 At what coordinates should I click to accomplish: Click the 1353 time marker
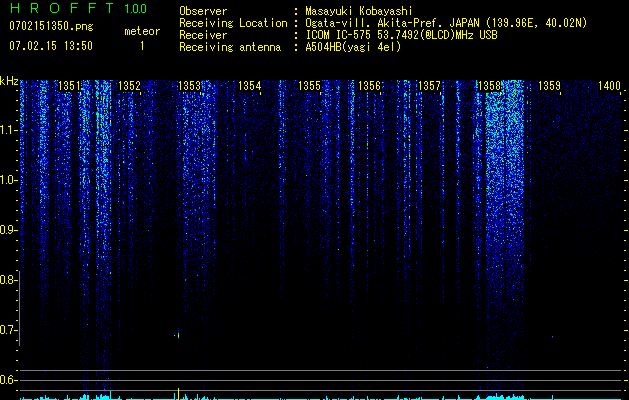pos(189,85)
